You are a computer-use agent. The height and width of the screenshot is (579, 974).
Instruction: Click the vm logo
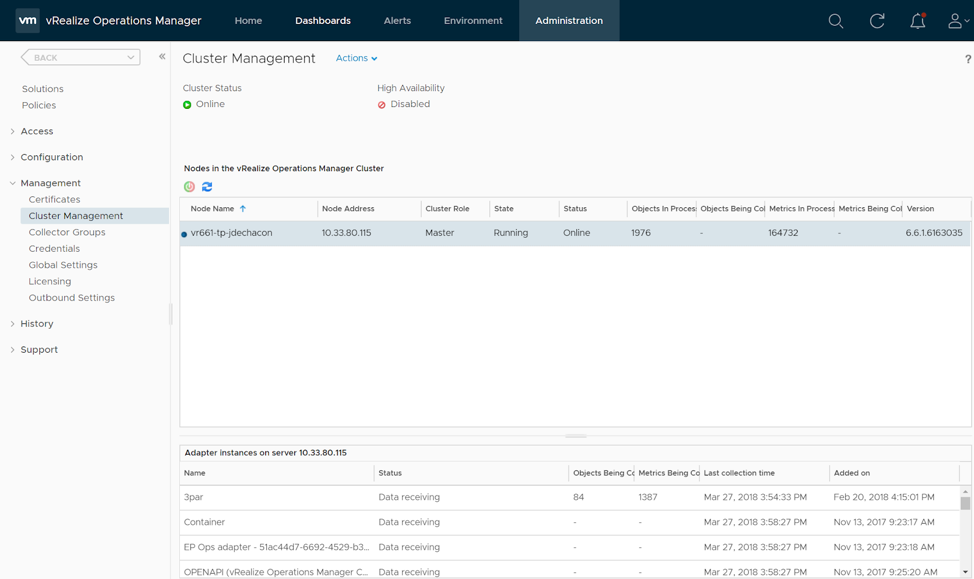[x=27, y=20]
